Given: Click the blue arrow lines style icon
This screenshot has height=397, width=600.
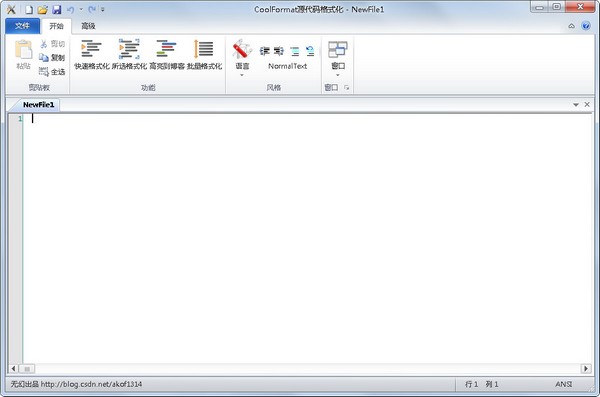Looking at the screenshot, I should [310, 51].
